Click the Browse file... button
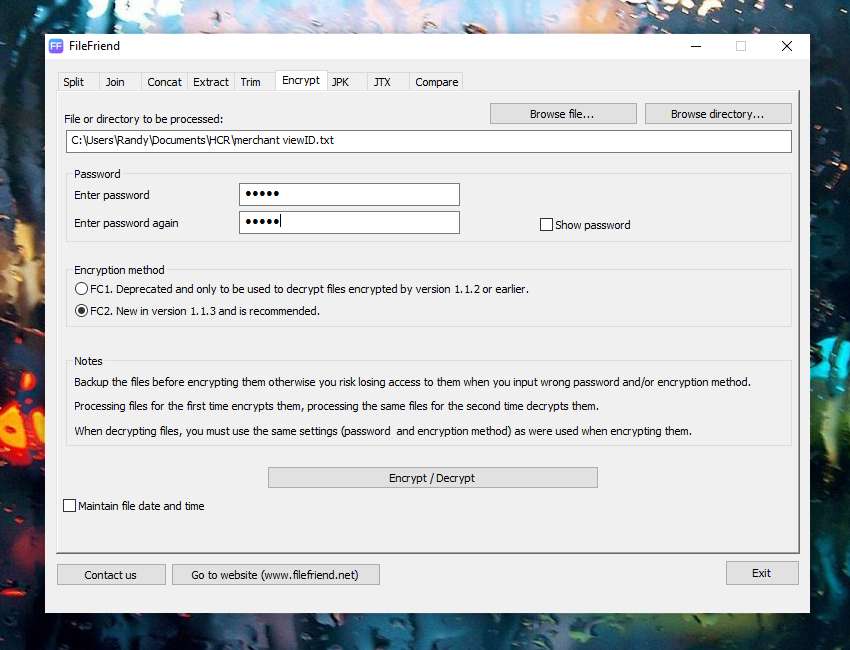850x650 pixels. coord(563,114)
